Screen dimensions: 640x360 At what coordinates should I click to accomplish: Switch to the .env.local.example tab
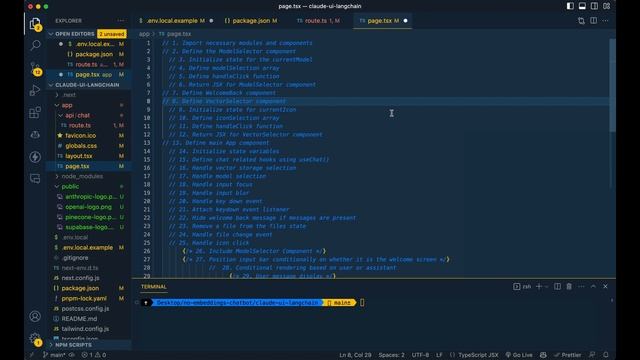[x=176, y=20]
